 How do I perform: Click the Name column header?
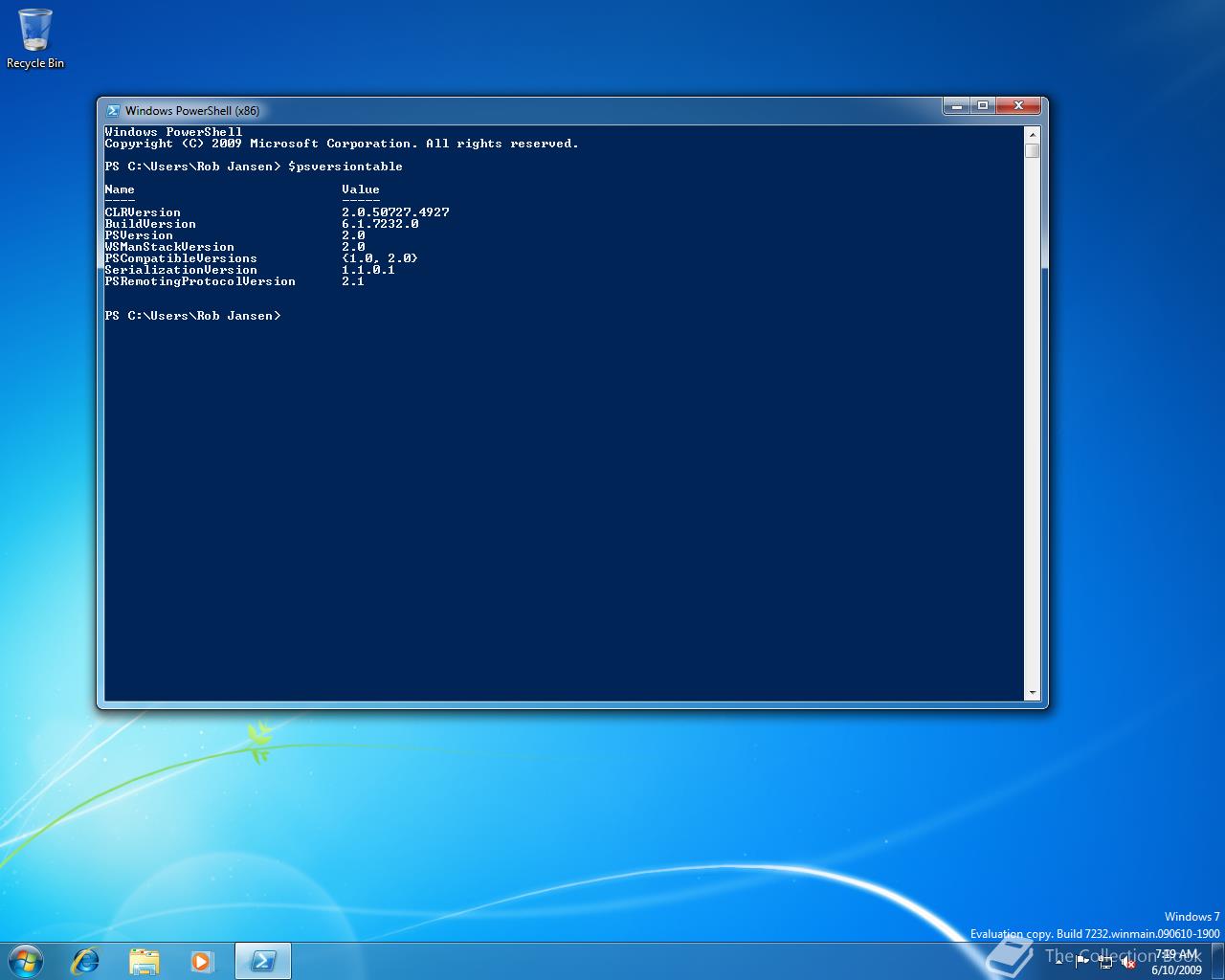pyautogui.click(x=120, y=189)
